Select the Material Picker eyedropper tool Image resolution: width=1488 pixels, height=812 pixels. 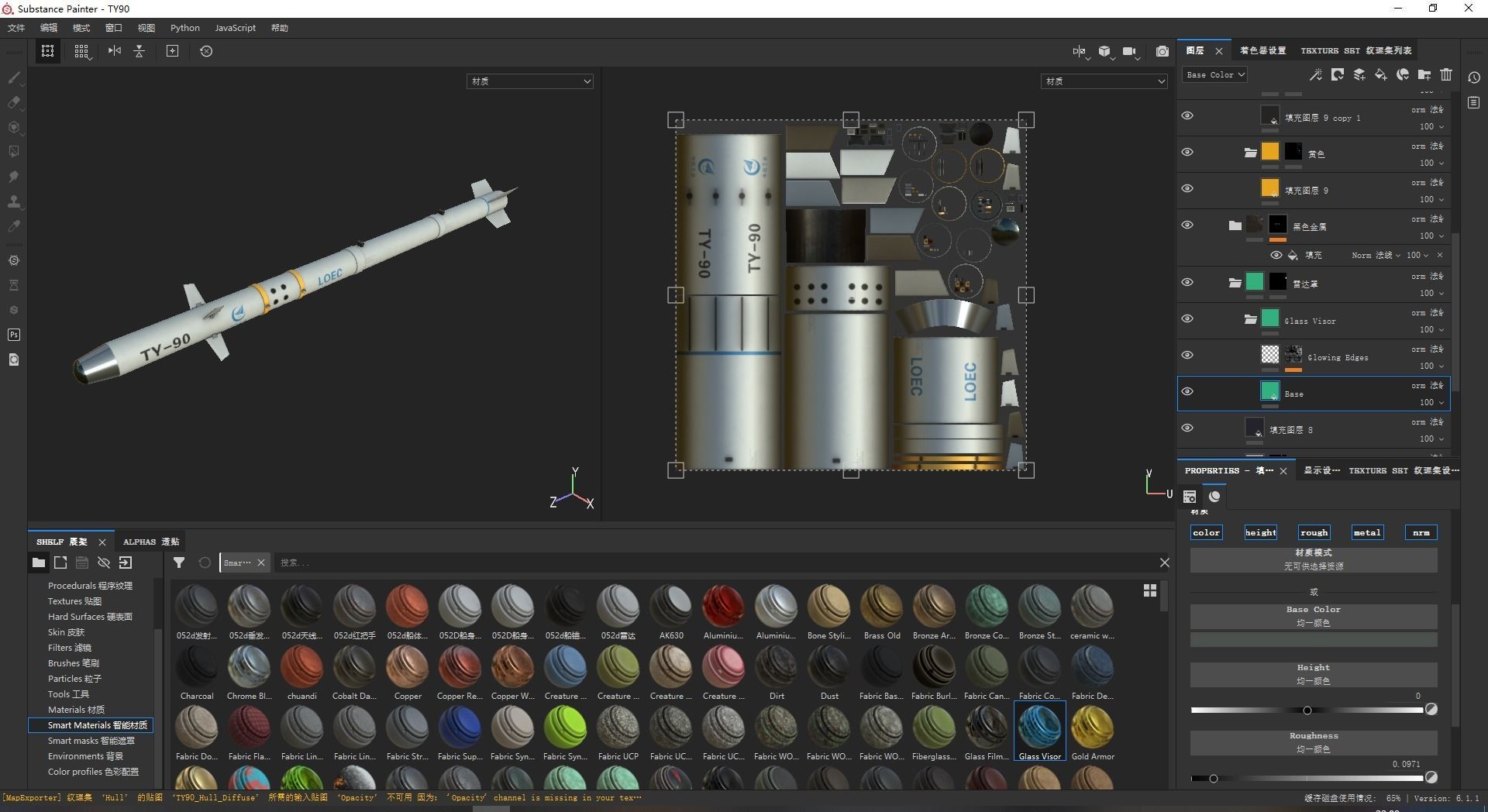tap(14, 226)
